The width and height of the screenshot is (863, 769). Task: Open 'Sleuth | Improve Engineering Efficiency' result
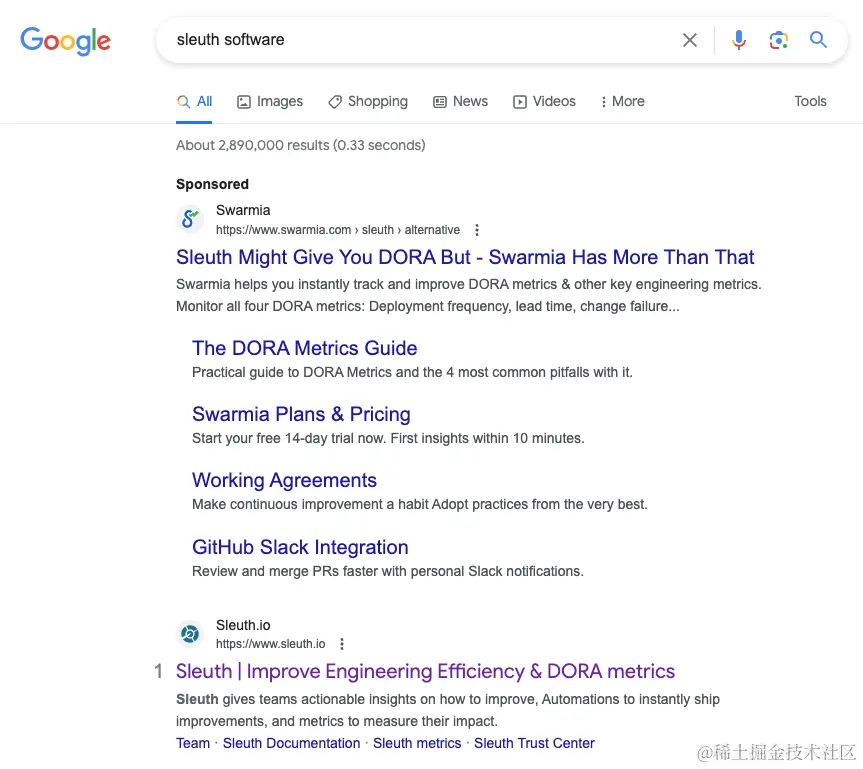coord(425,672)
